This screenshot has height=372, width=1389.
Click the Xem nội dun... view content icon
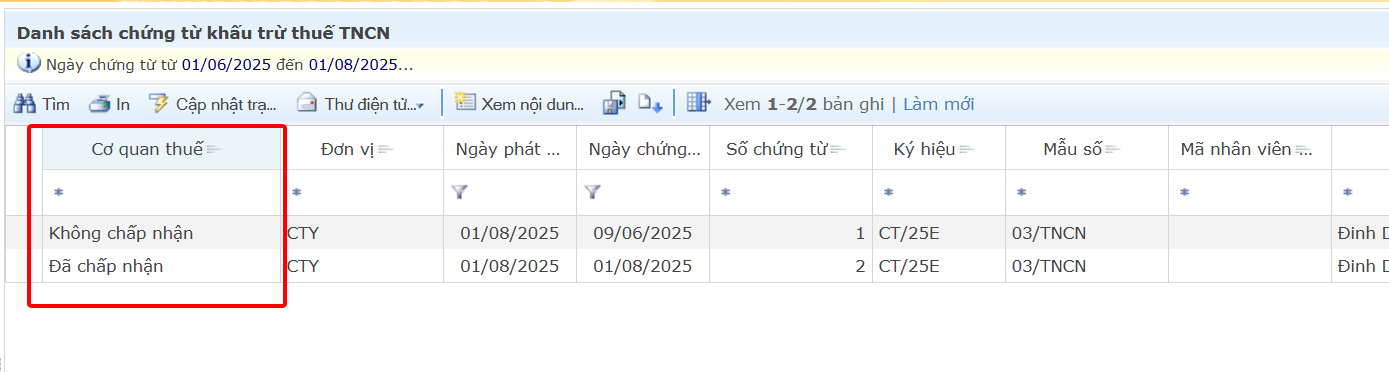pyautogui.click(x=464, y=103)
